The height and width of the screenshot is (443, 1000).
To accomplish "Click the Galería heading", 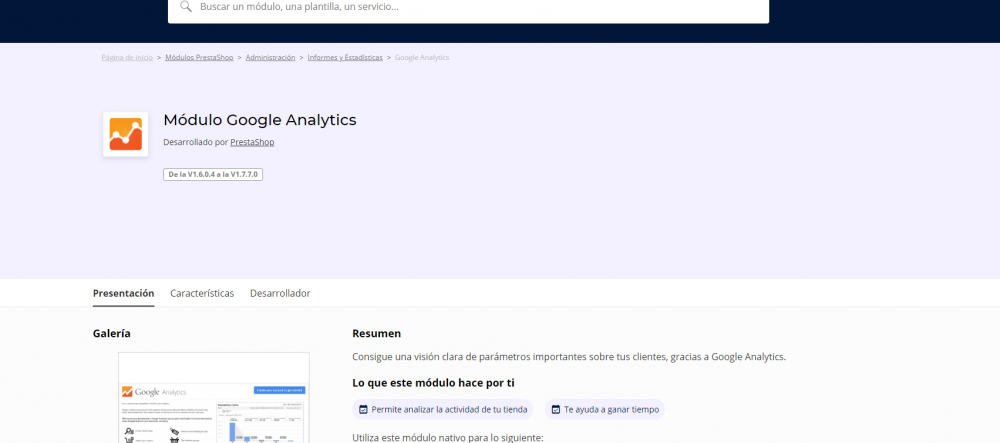I will (x=112, y=333).
